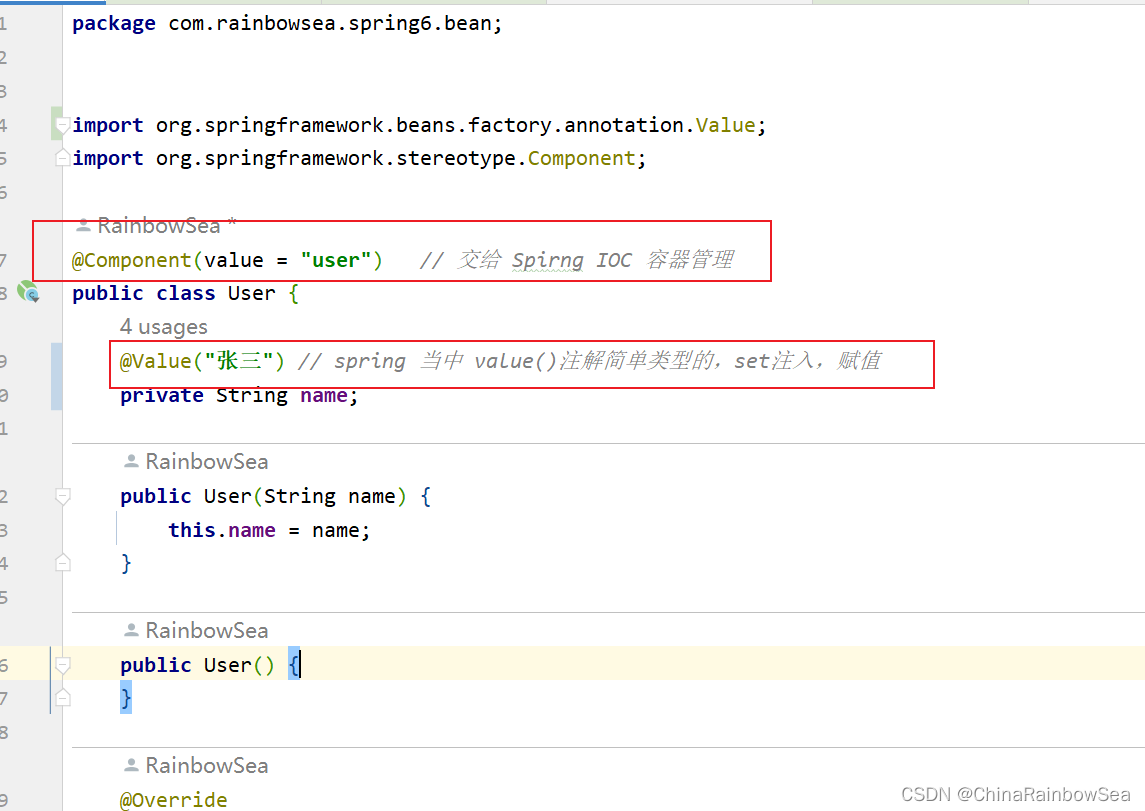Click the author icon above the parameterized User constructor
The image size is (1145, 811).
[131, 461]
